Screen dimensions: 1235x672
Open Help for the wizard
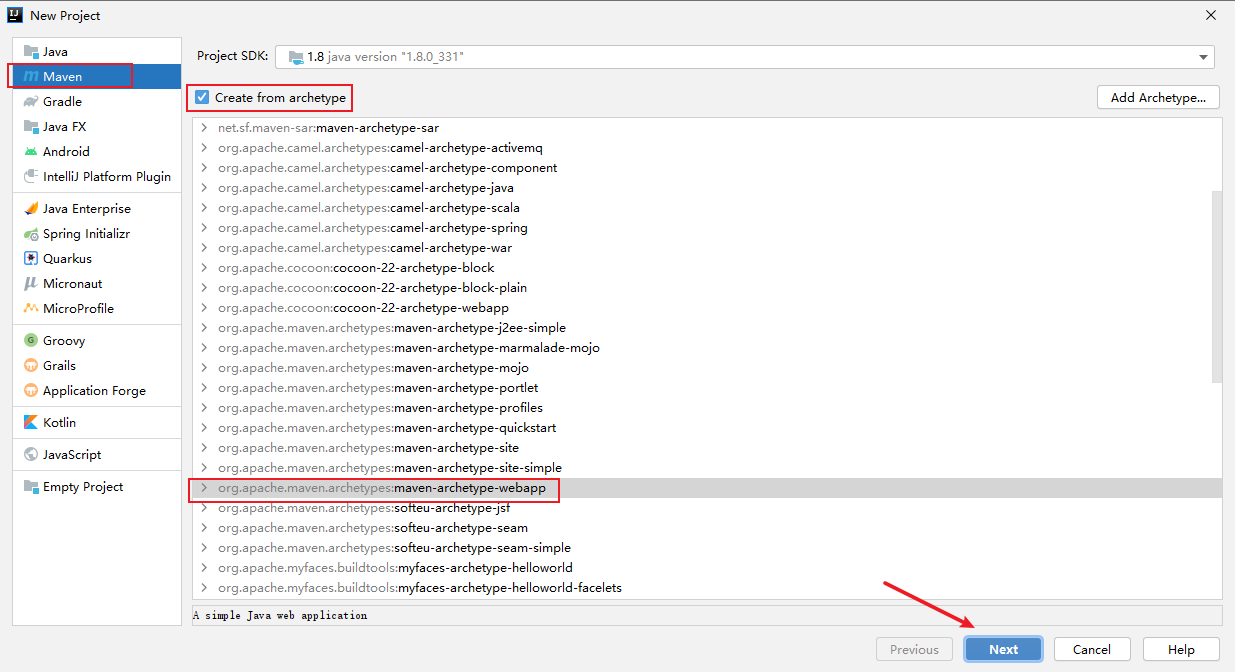tap(1181, 649)
